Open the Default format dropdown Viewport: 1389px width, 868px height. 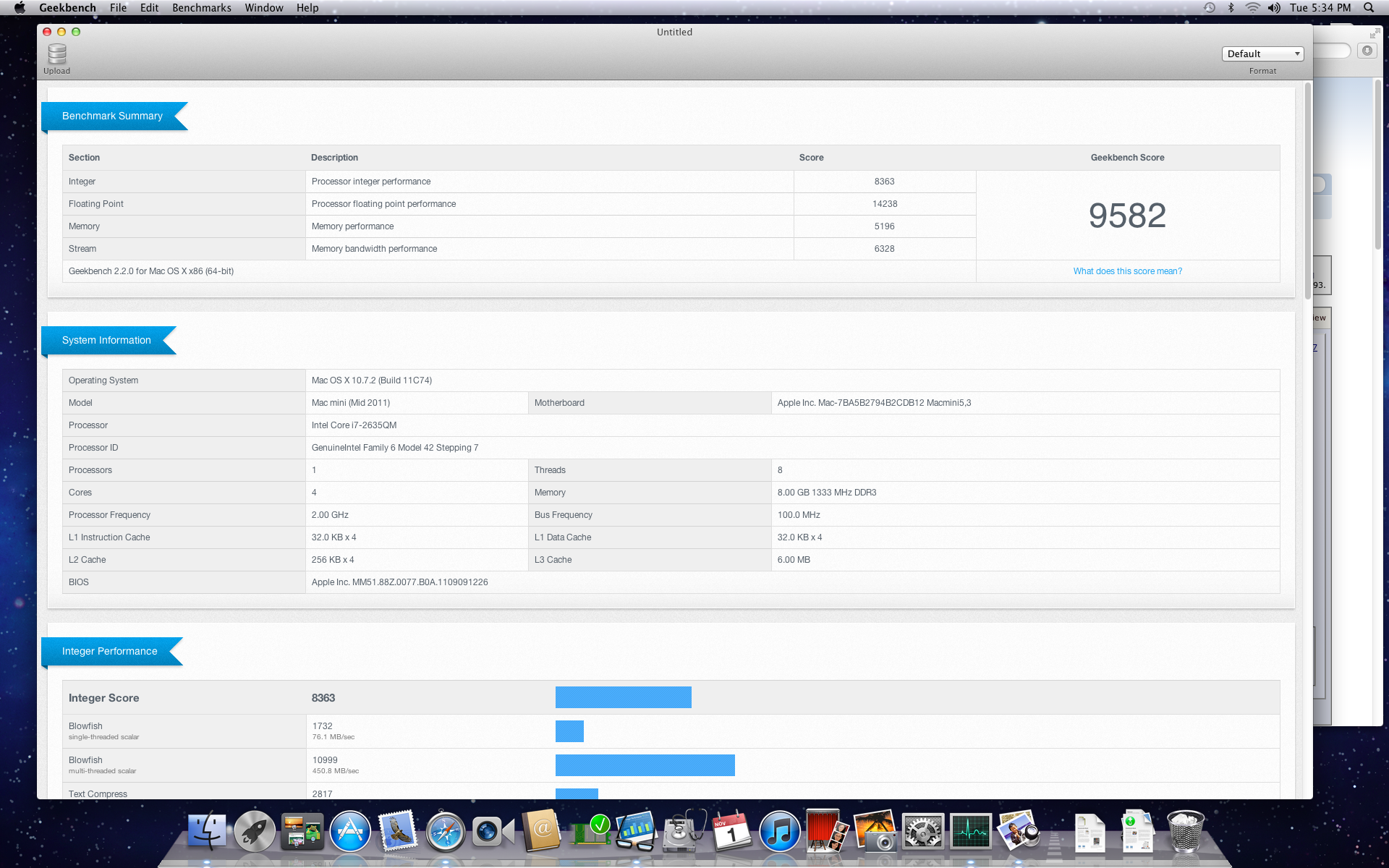[1262, 54]
